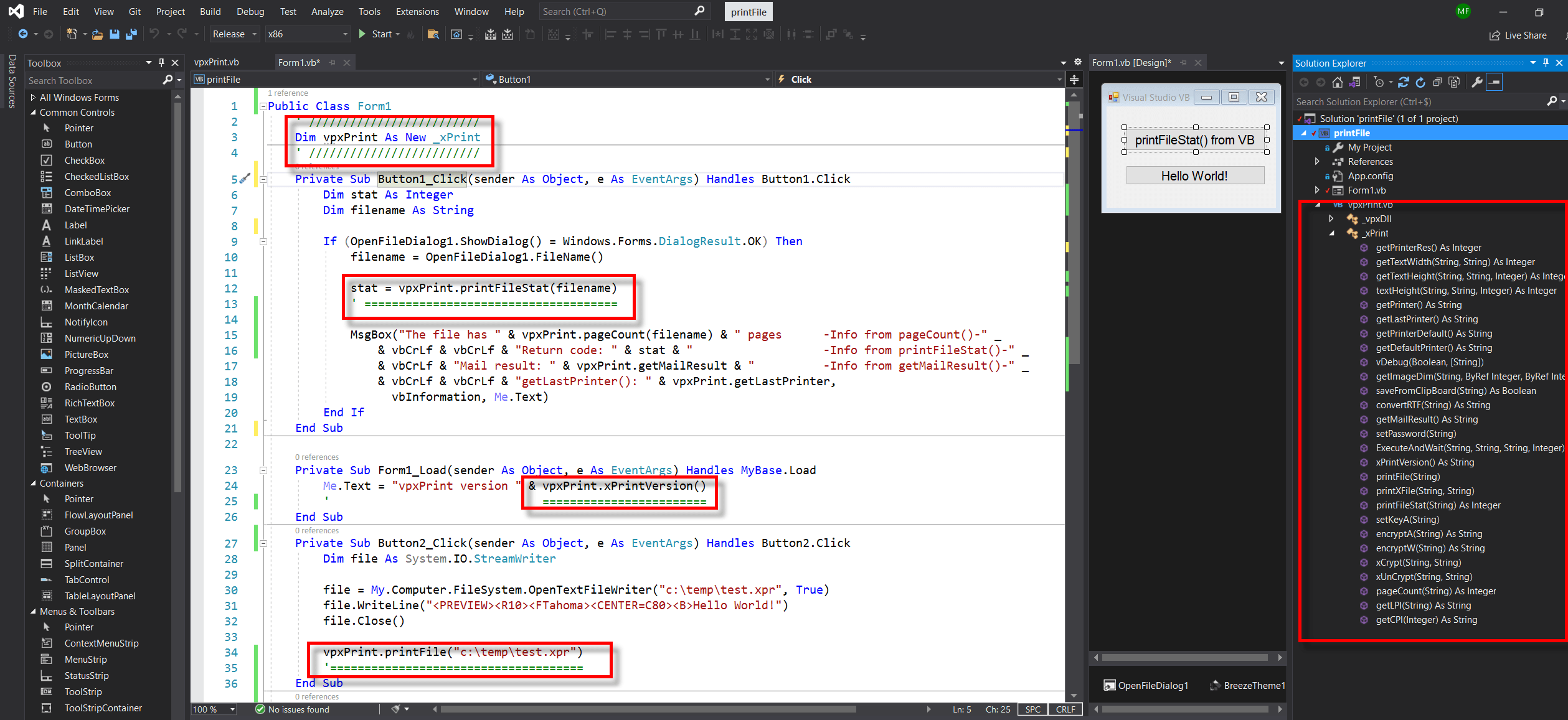The height and width of the screenshot is (720, 1568).
Task: Collapse the Common Controls toolbox group
Action: click(33, 113)
